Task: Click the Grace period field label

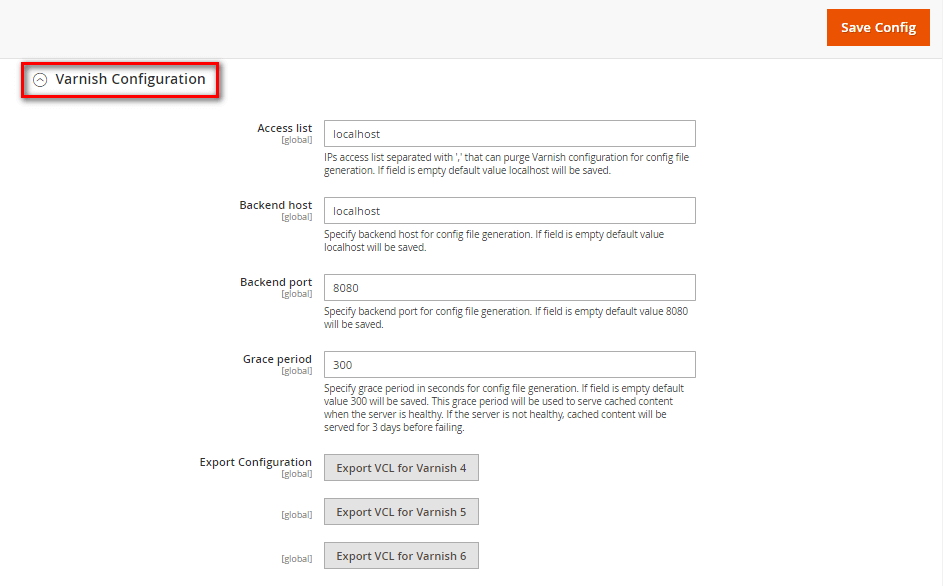Action: pos(277,359)
